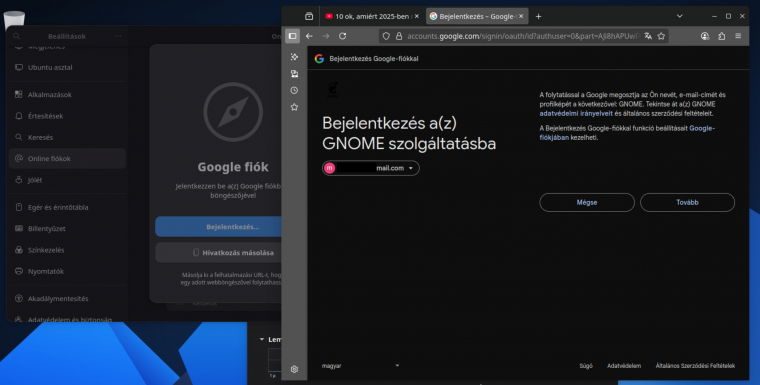Open bookmarks panel in browser sidebar
The width and height of the screenshot is (760, 385).
pyautogui.click(x=294, y=107)
